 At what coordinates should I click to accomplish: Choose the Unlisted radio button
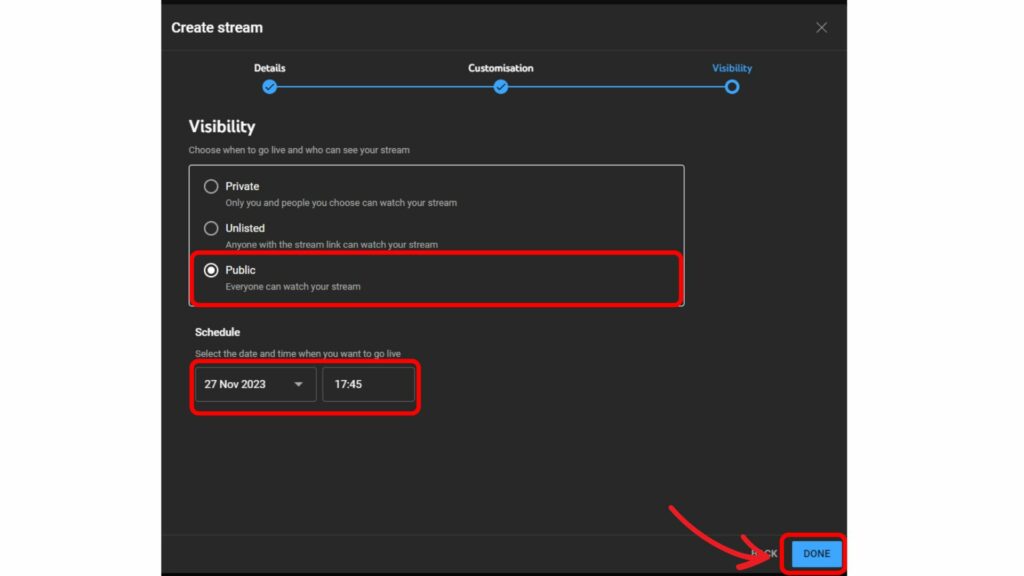click(x=211, y=228)
